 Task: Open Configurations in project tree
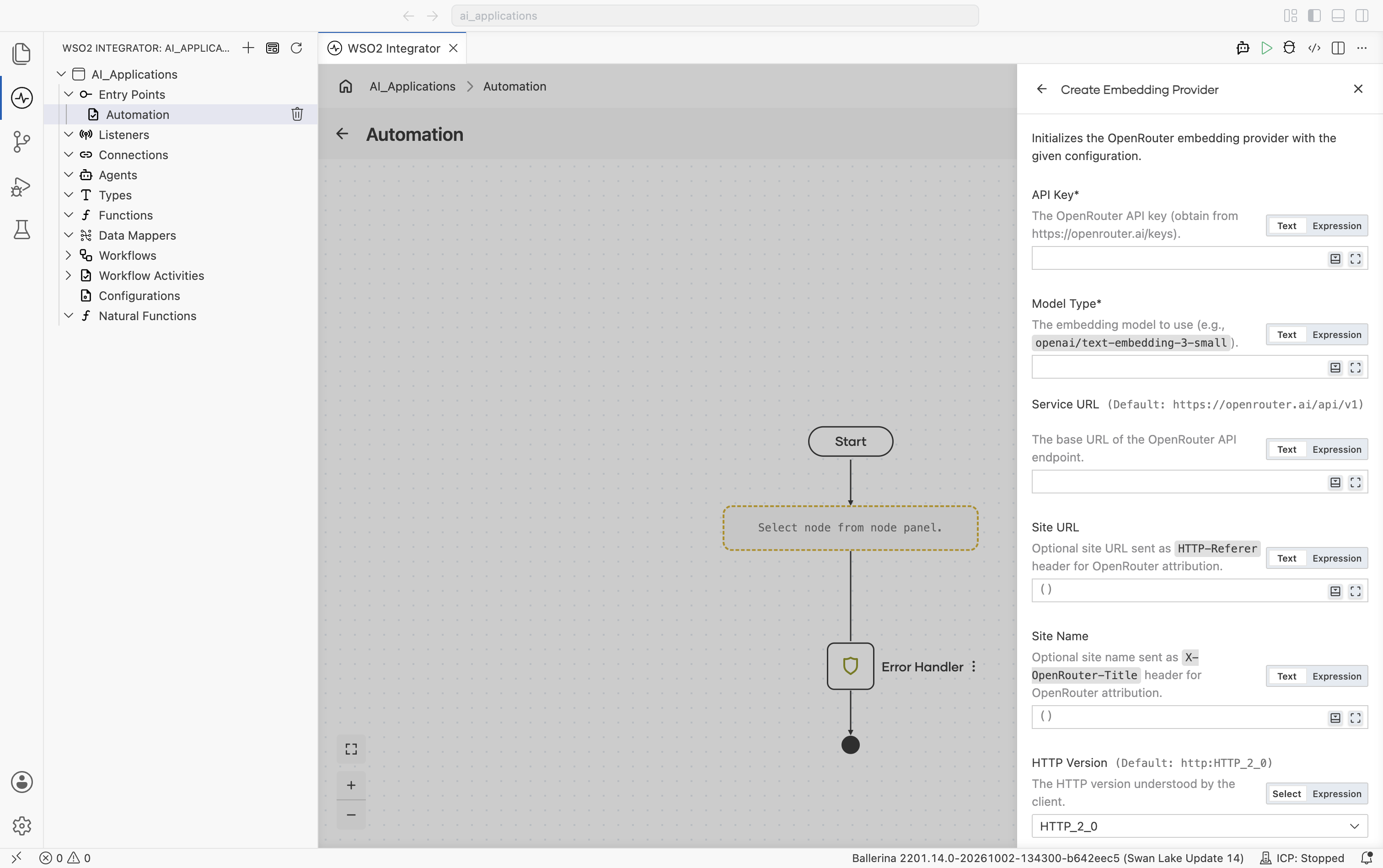[139, 295]
